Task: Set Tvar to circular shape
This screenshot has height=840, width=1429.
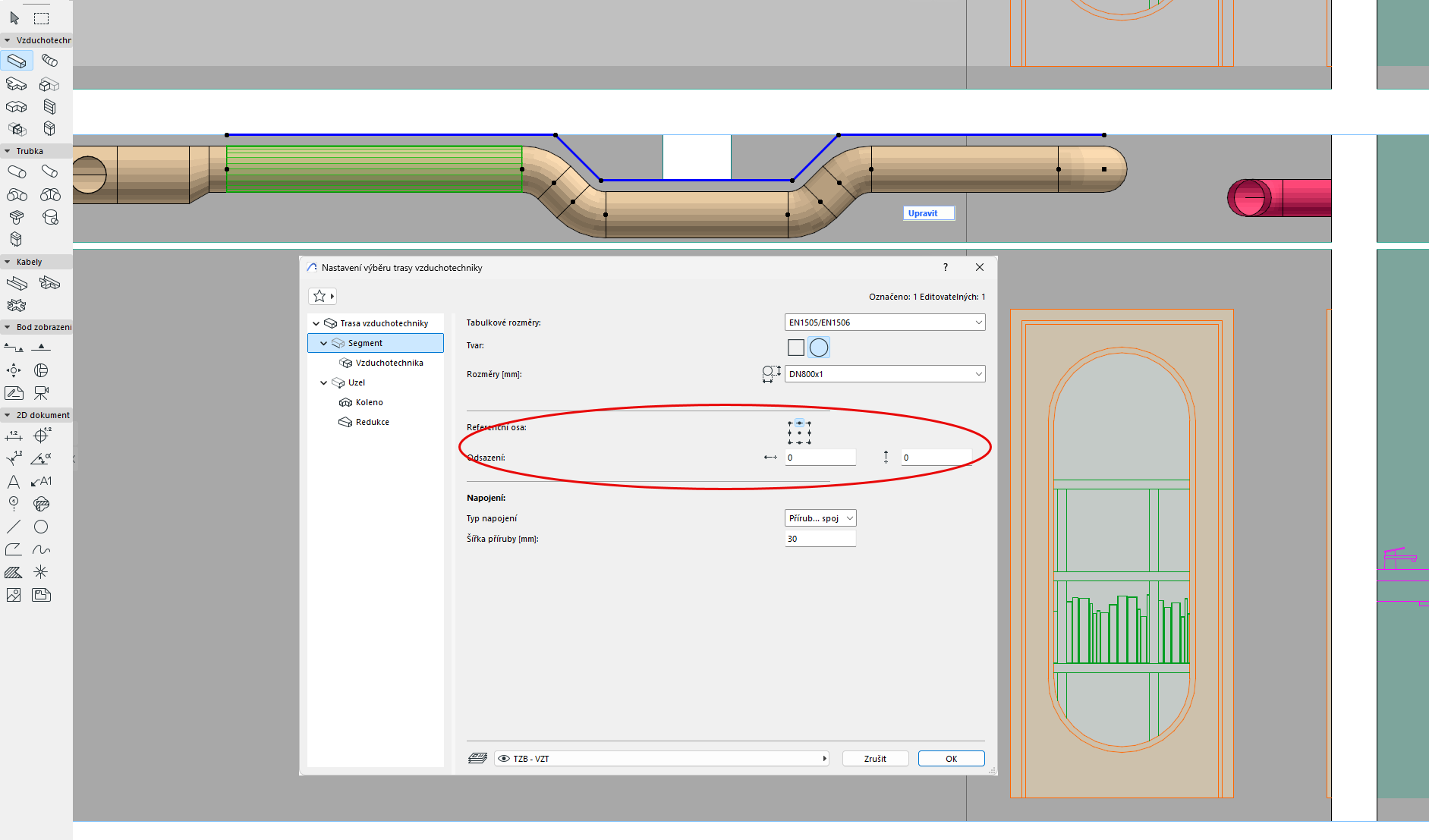Action: tap(819, 348)
